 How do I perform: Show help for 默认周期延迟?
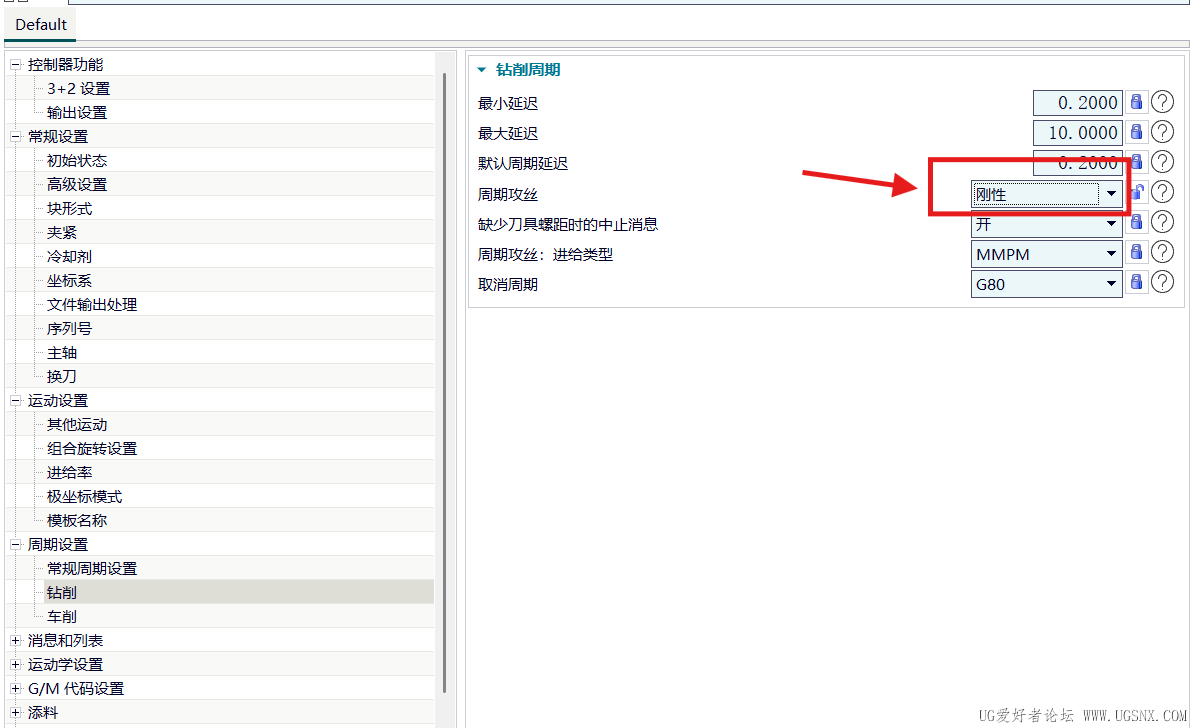[1162, 161]
